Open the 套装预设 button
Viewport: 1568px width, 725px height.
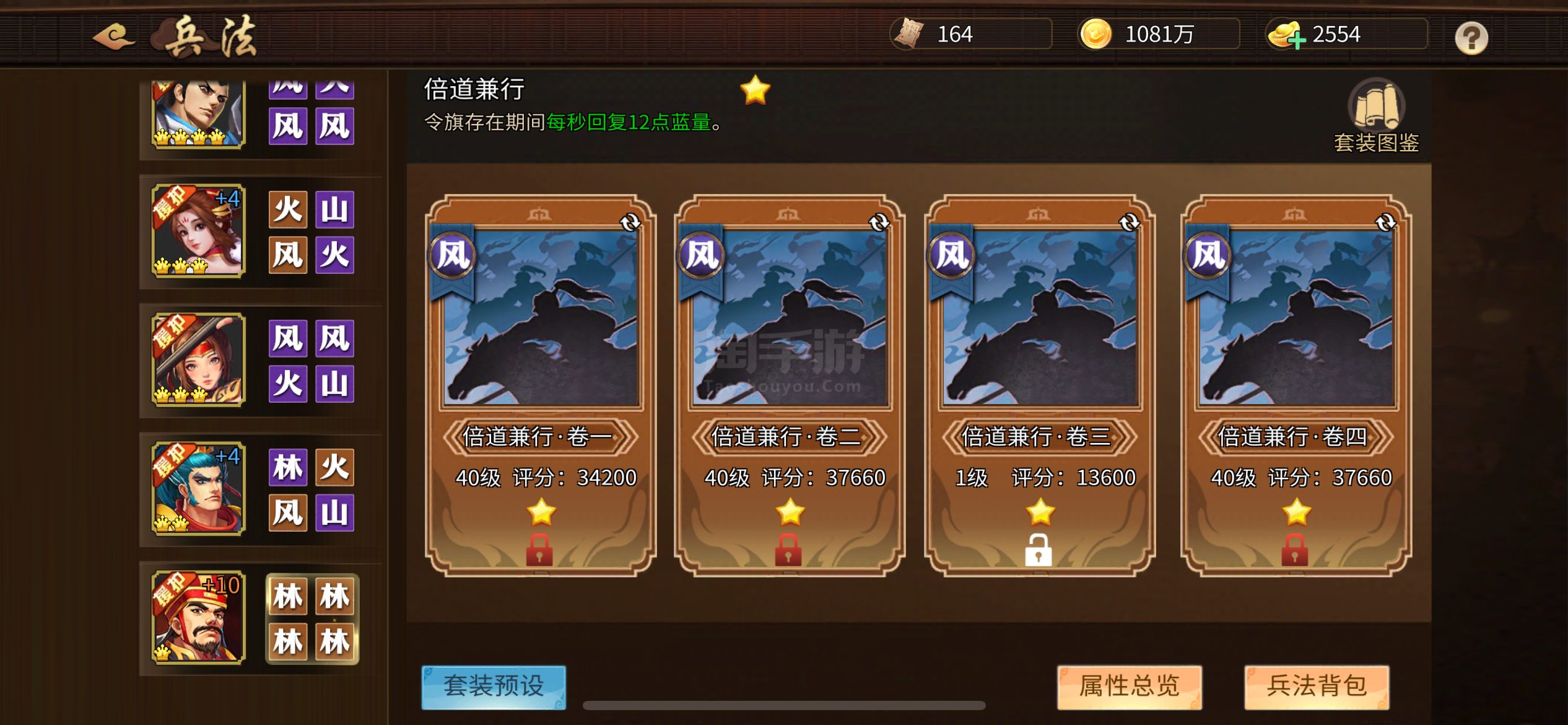click(494, 687)
